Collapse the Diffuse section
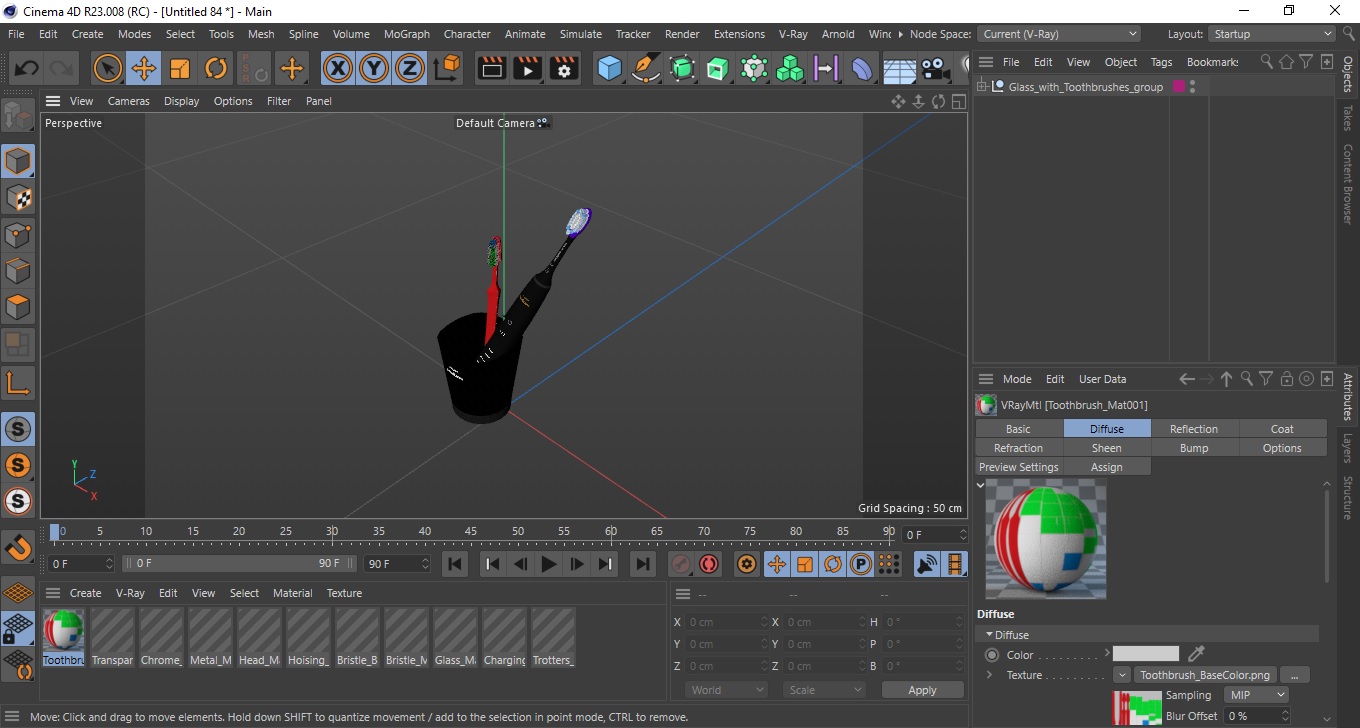Viewport: 1360px width, 728px height. point(990,635)
